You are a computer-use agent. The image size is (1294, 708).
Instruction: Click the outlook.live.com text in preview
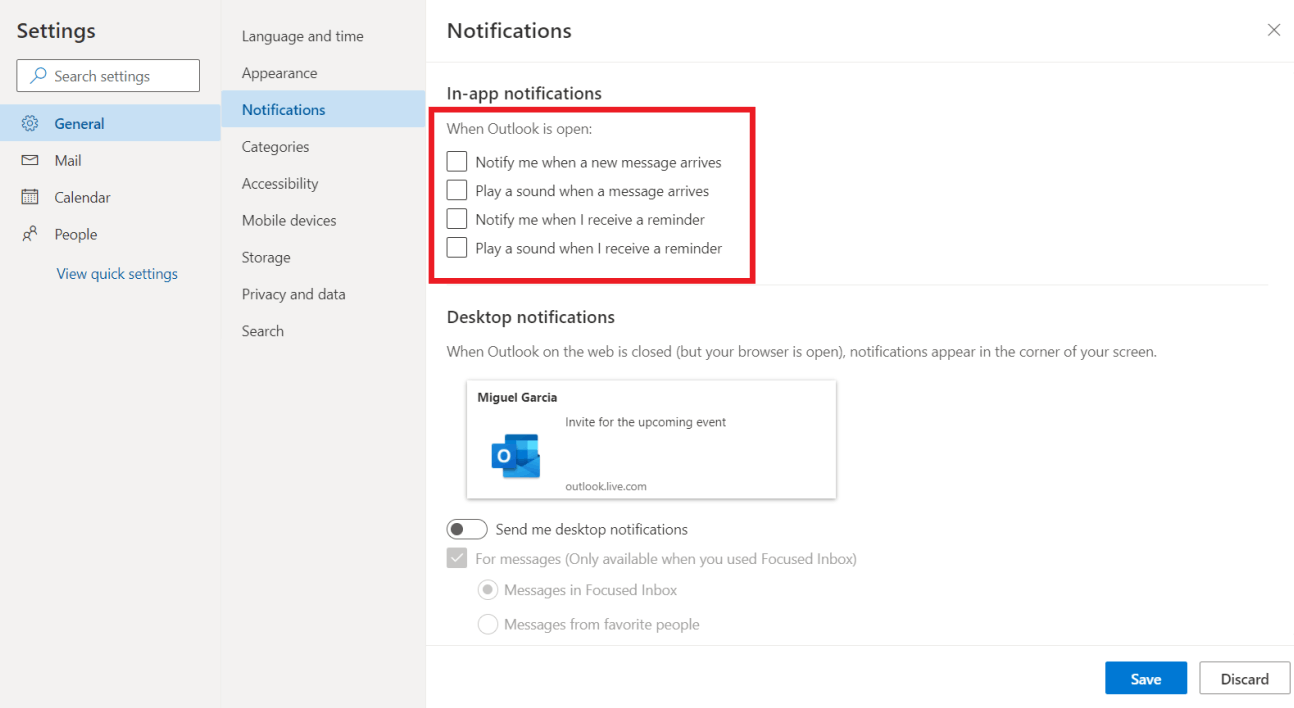[x=606, y=486]
